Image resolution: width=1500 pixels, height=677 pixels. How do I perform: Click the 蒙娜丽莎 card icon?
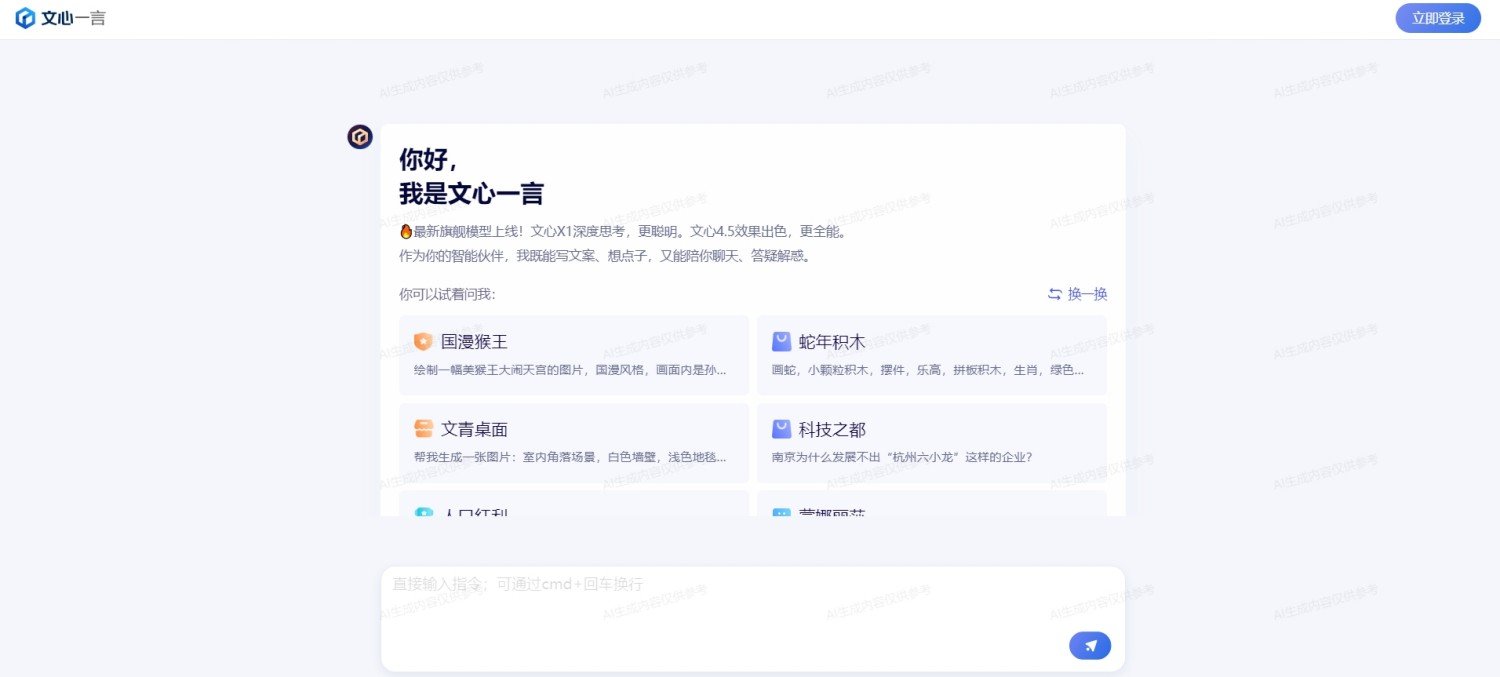click(x=781, y=514)
